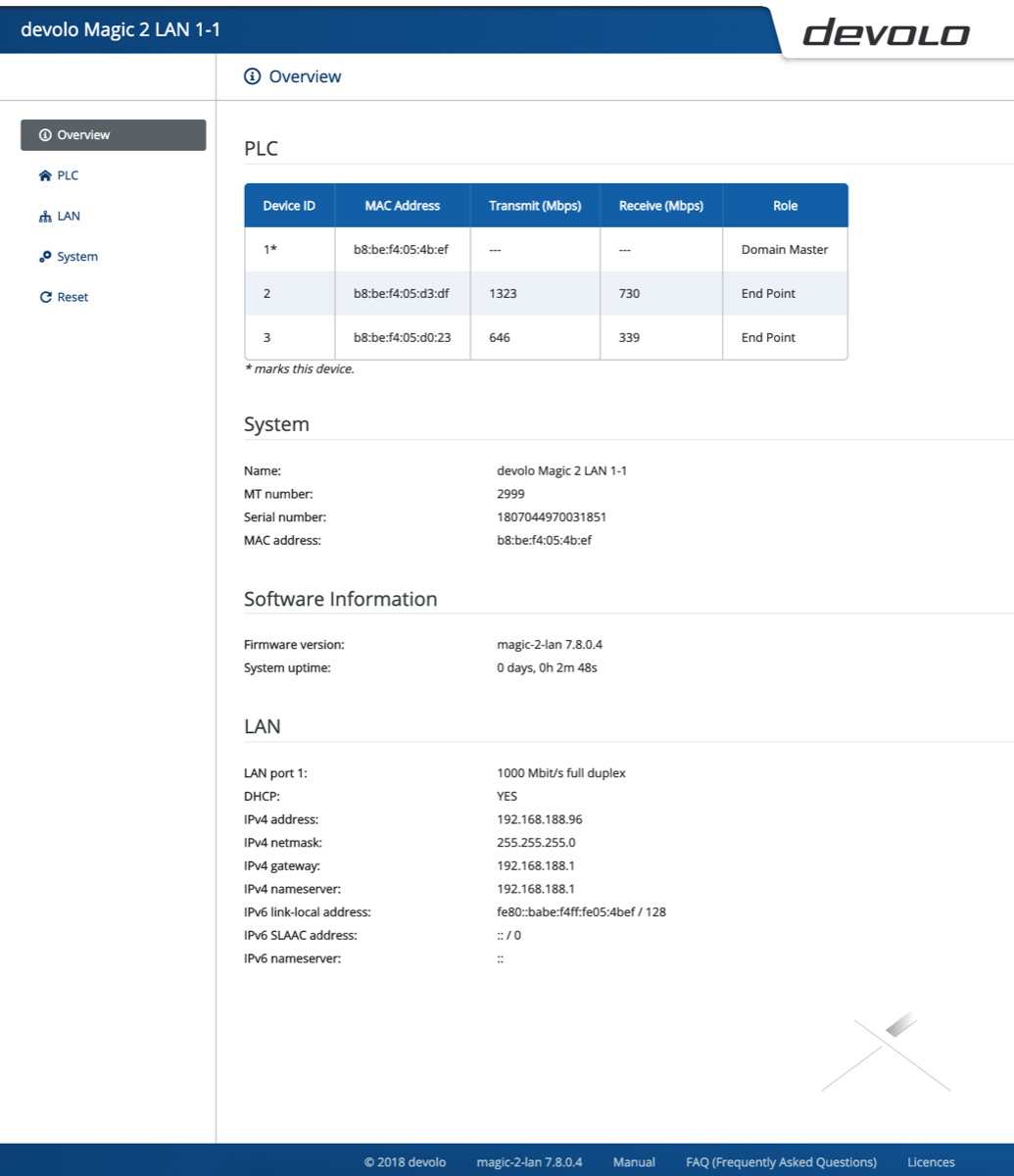Click the LAN network icon
This screenshot has width=1014, height=1176.
point(45,217)
